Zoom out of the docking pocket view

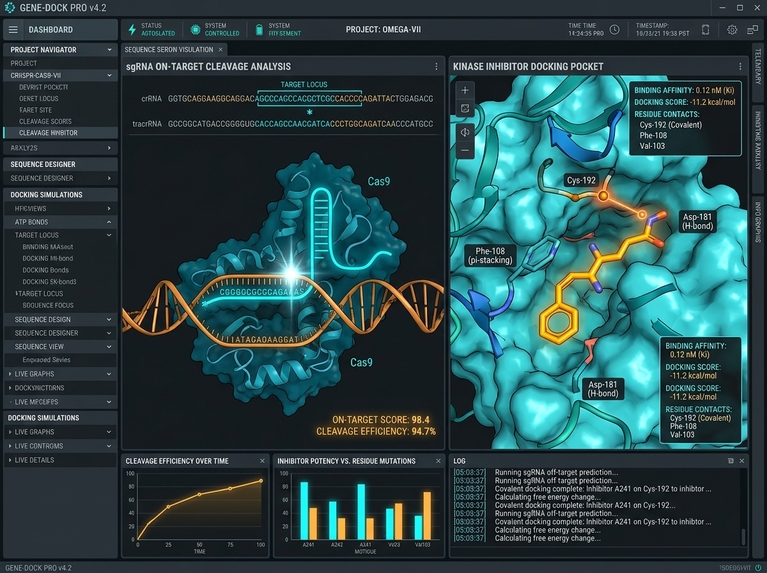click(x=465, y=150)
